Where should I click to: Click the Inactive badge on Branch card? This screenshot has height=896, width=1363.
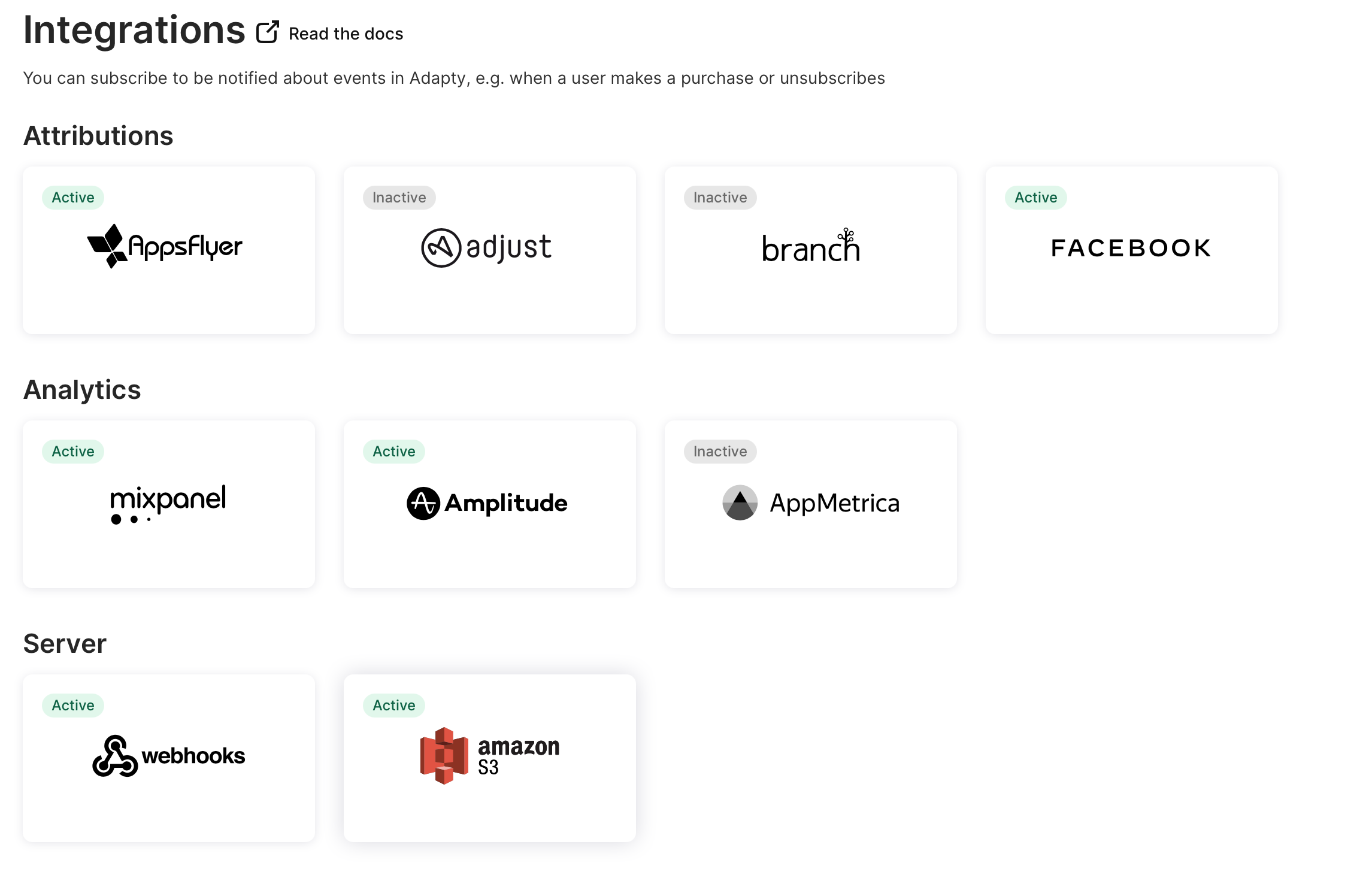pyautogui.click(x=720, y=198)
